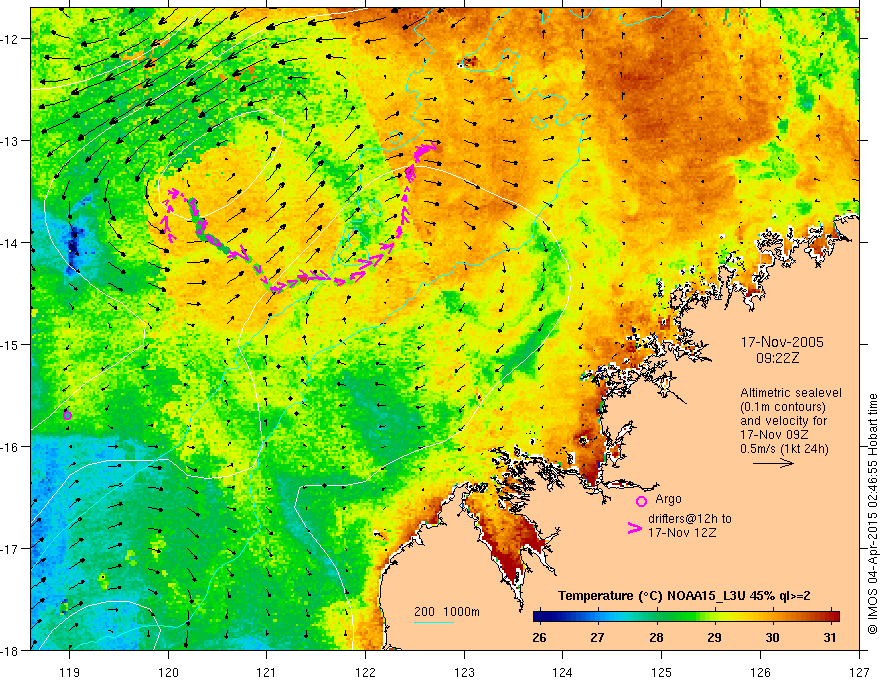Viewport: 880px width, 680px height.
Task: Click the 'drifters@12h to' legend label
Action: tap(690, 519)
